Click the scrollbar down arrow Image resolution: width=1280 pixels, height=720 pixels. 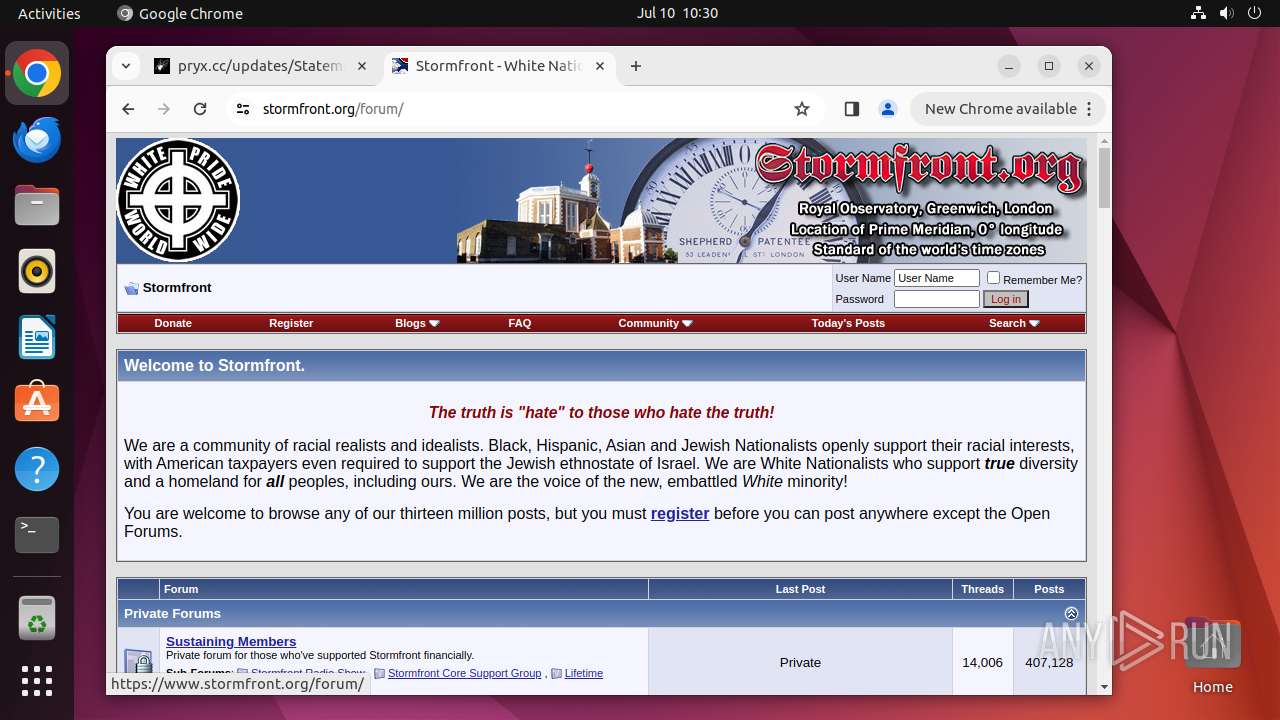click(1104, 687)
